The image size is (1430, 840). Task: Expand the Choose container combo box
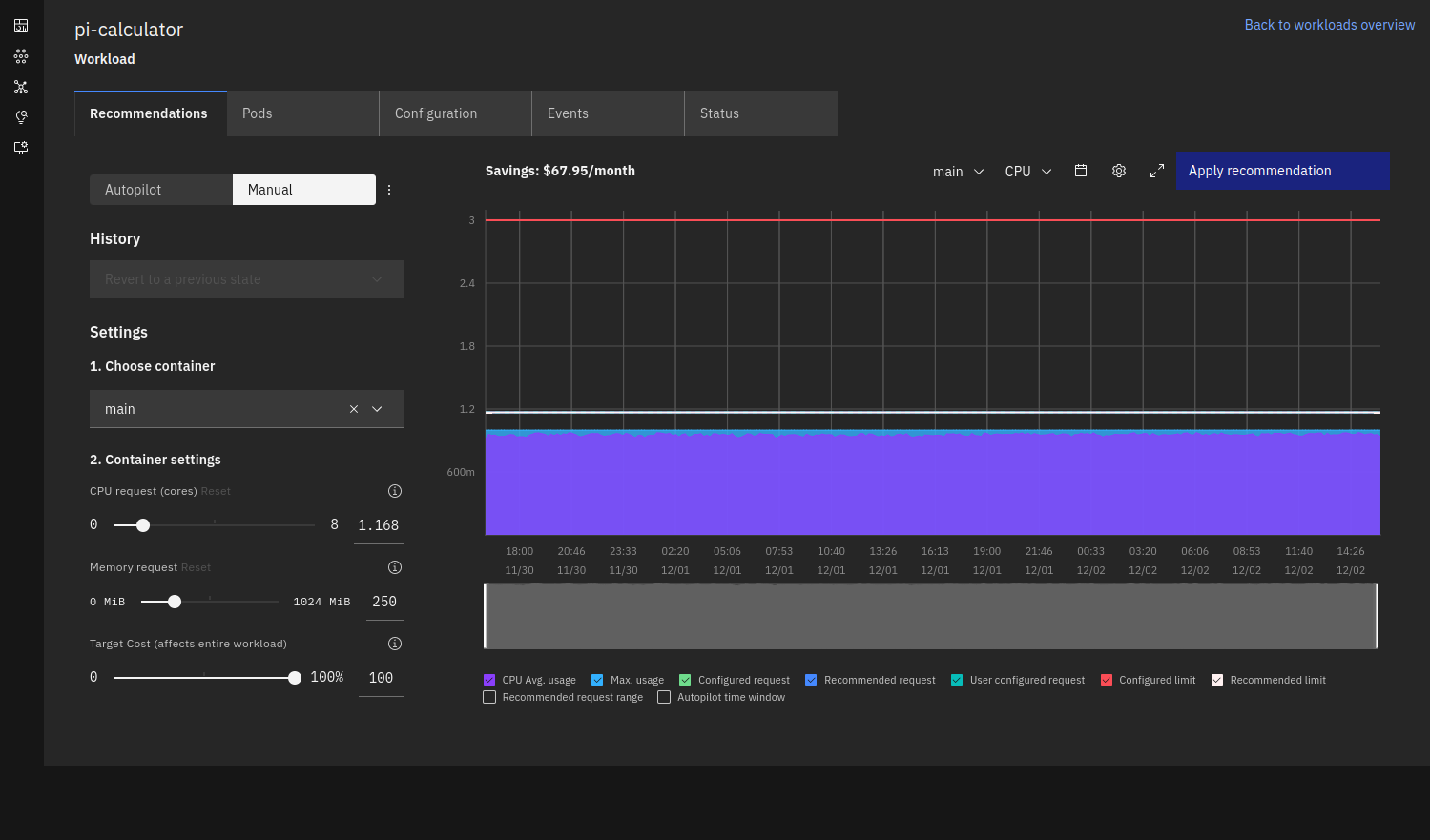(378, 409)
